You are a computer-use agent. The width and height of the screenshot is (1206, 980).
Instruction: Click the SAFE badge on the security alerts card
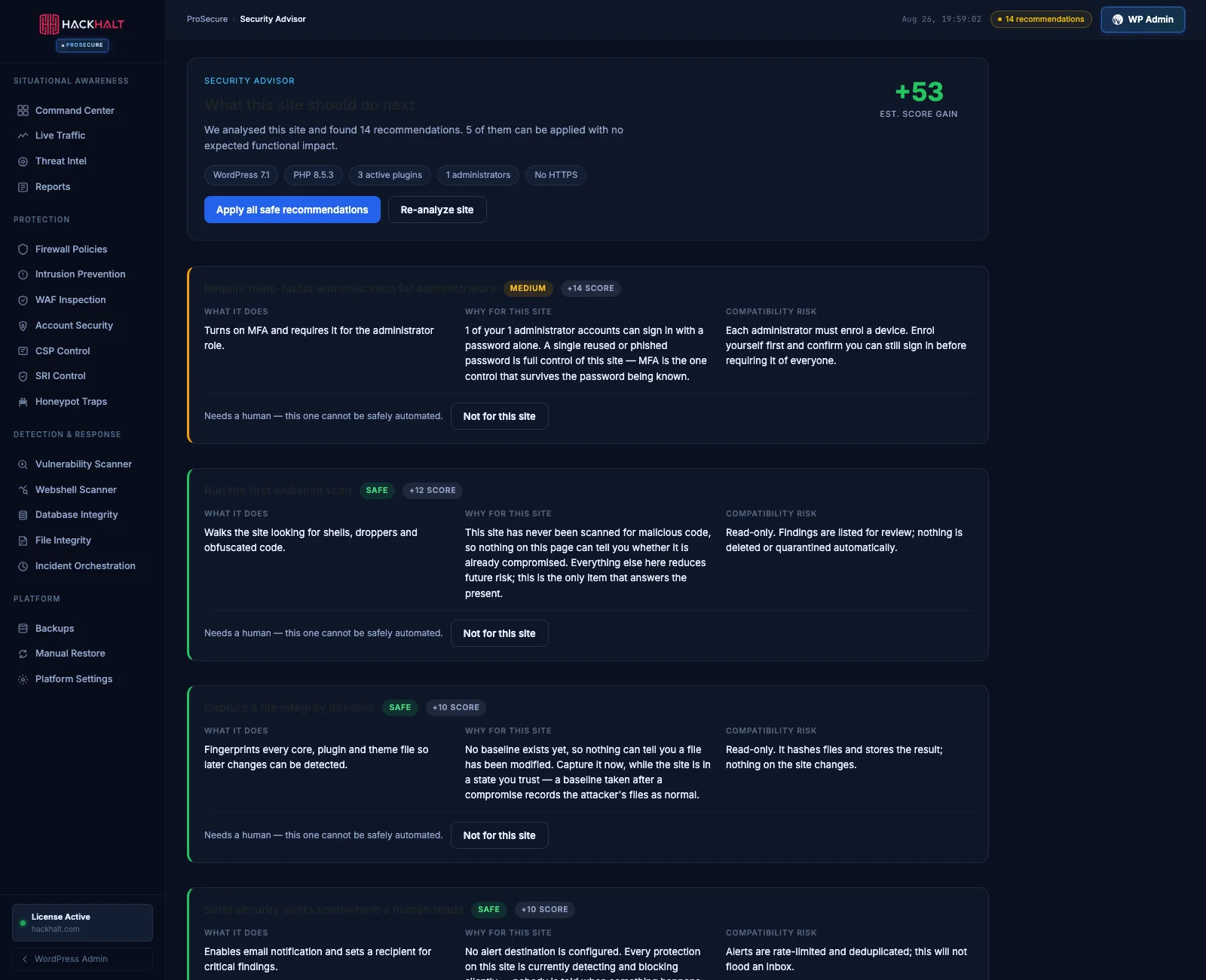[x=488, y=909]
